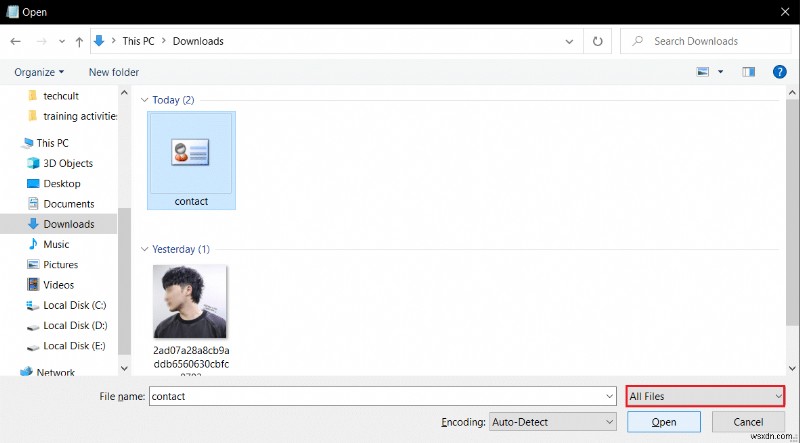Open the recent locations chevron

click(x=62, y=42)
